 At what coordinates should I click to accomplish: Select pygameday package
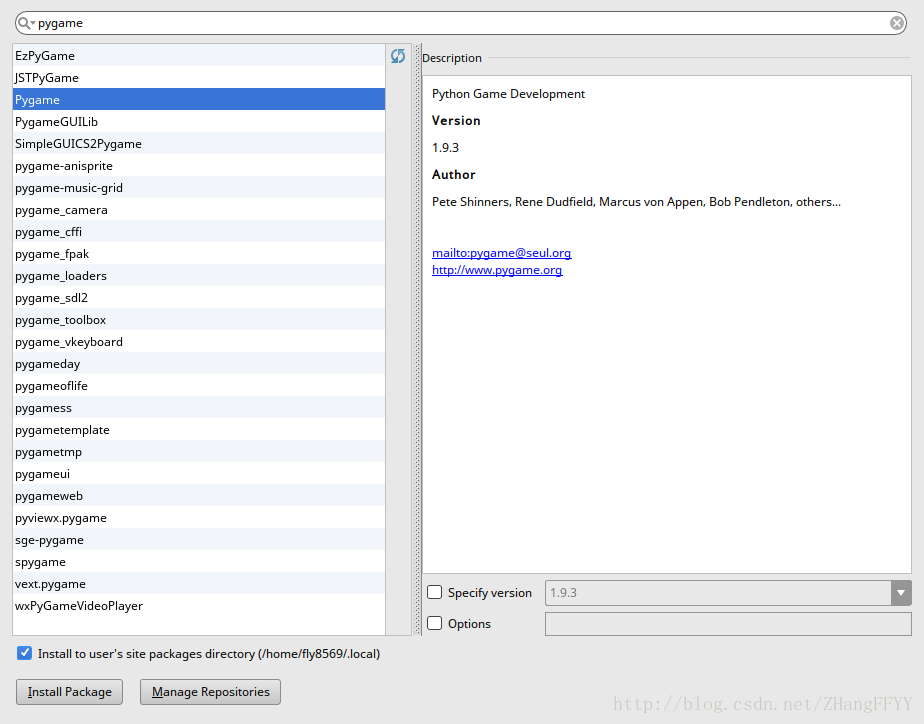[199, 363]
